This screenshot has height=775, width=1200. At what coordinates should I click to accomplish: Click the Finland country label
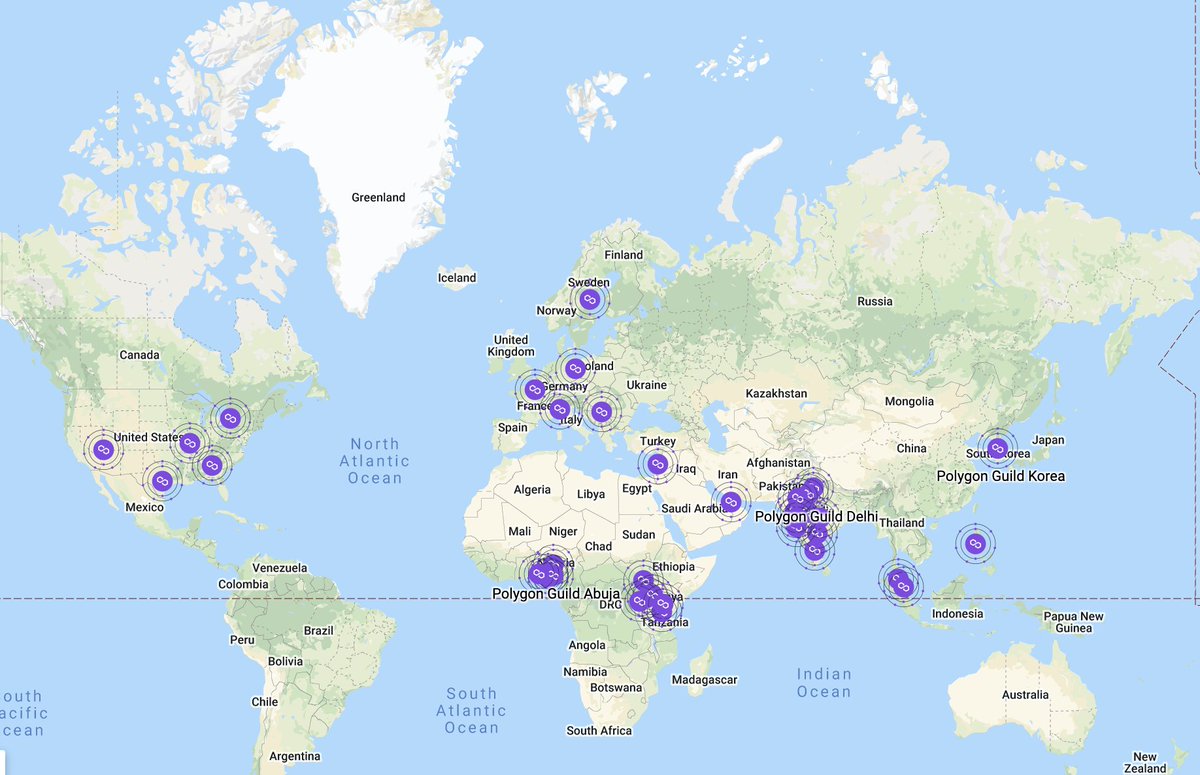point(624,255)
